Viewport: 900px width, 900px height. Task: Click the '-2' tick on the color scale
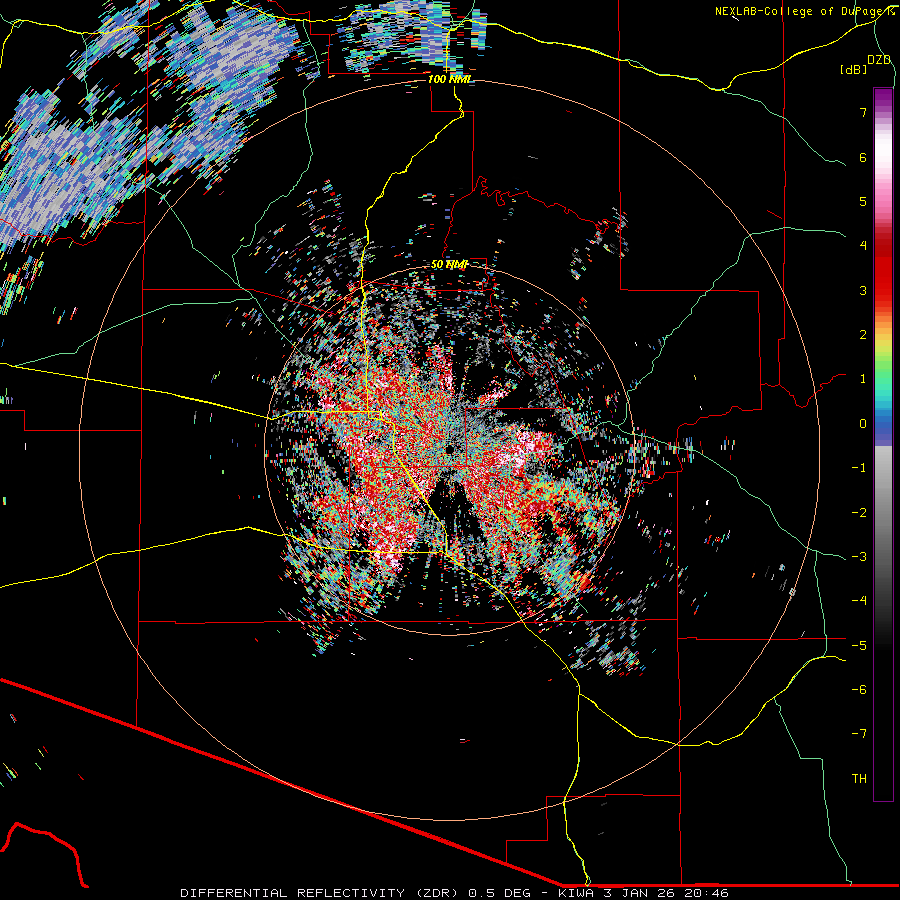[x=859, y=513]
